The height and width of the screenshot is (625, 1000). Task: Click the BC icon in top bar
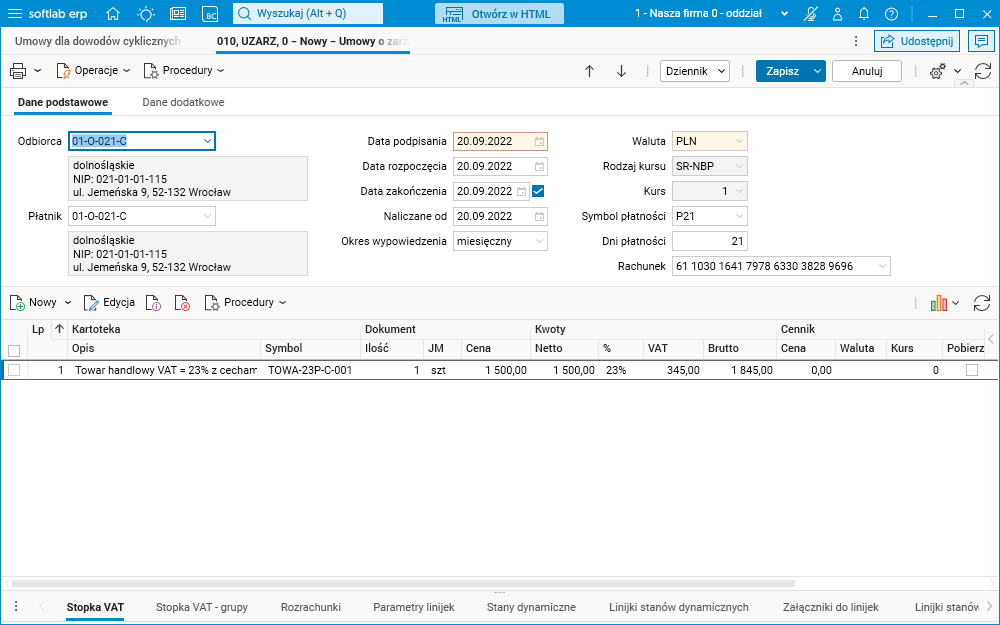210,14
